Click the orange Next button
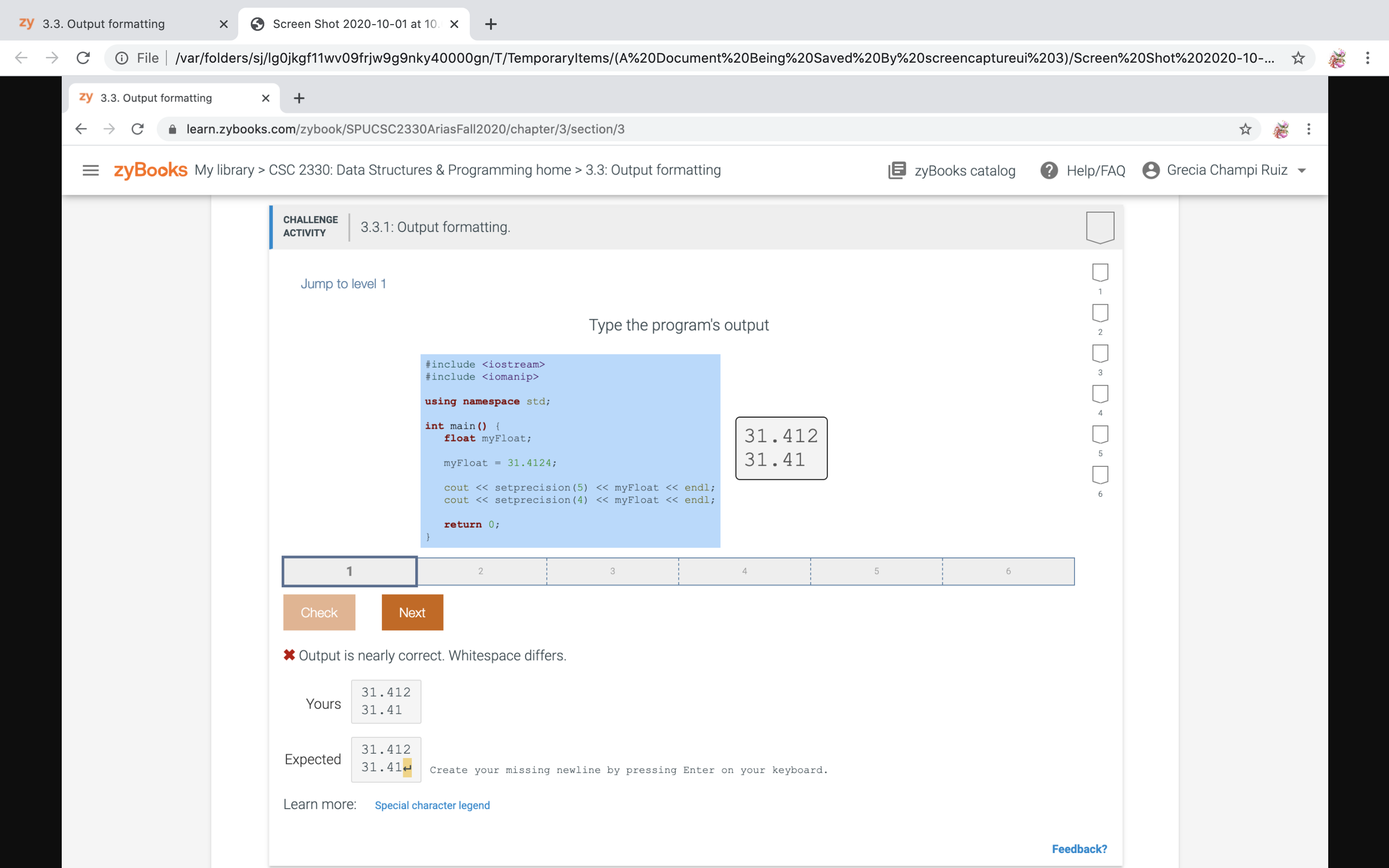Screen dimensions: 1389x868 pos(412,612)
